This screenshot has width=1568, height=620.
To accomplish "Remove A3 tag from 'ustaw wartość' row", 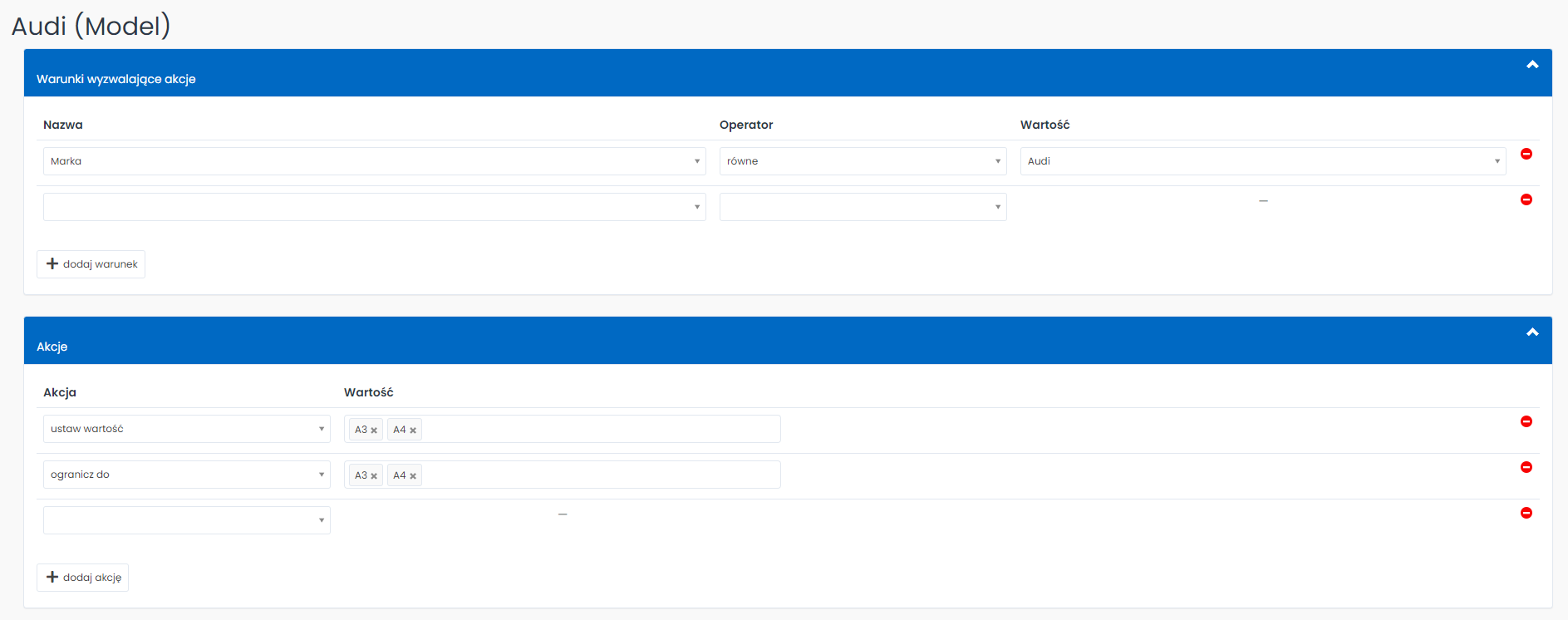I will coord(374,431).
